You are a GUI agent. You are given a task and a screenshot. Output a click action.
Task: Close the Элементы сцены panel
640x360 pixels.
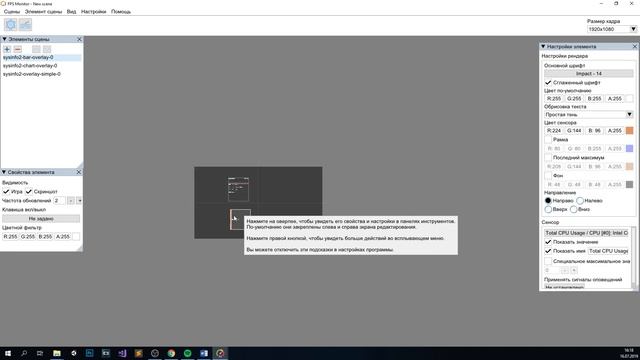[79, 39]
